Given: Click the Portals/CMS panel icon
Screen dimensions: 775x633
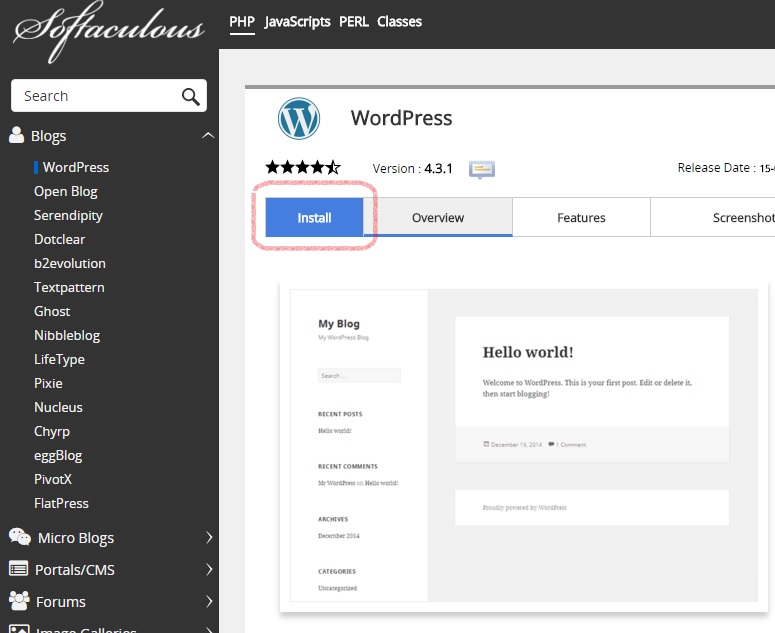Looking at the screenshot, I should 19,569.
